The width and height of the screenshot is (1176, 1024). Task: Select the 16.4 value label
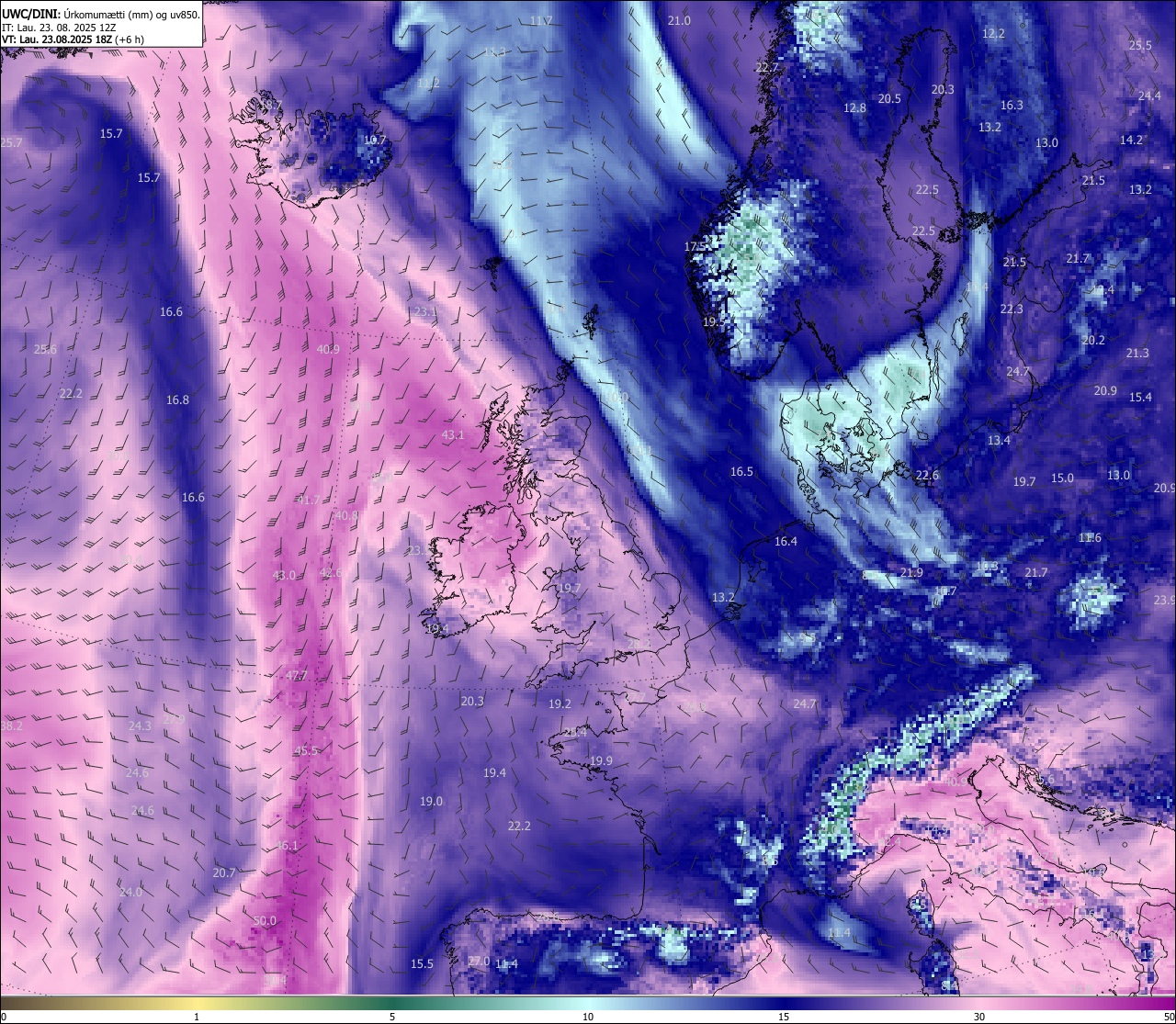click(786, 541)
